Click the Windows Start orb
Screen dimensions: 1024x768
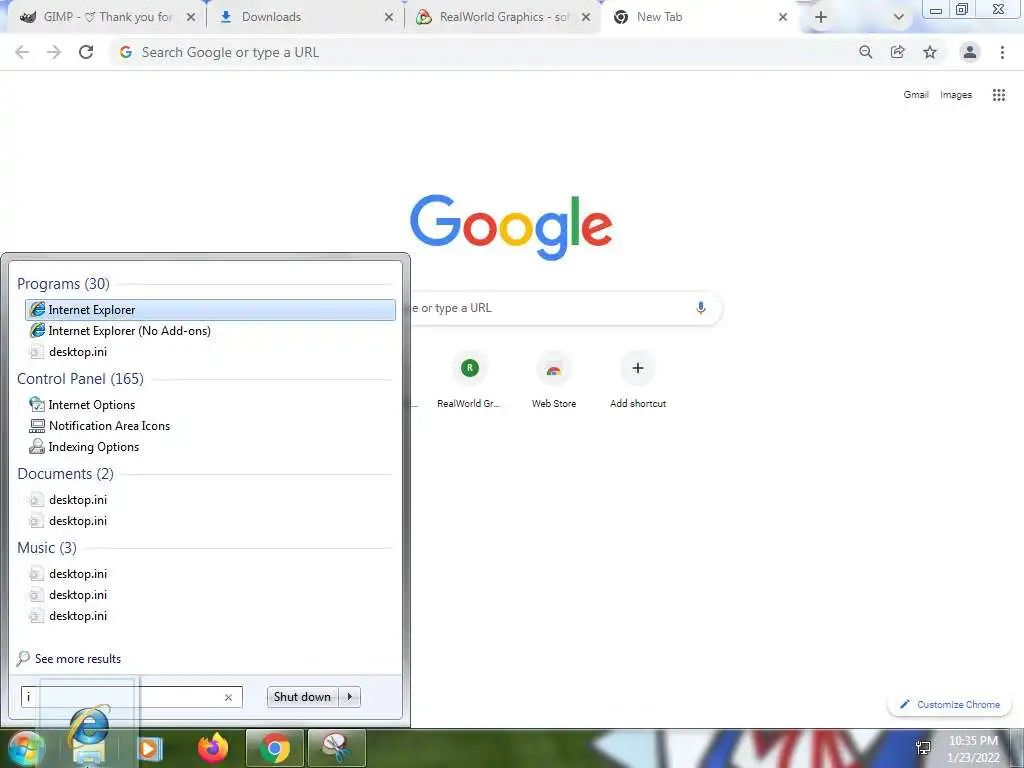point(25,748)
